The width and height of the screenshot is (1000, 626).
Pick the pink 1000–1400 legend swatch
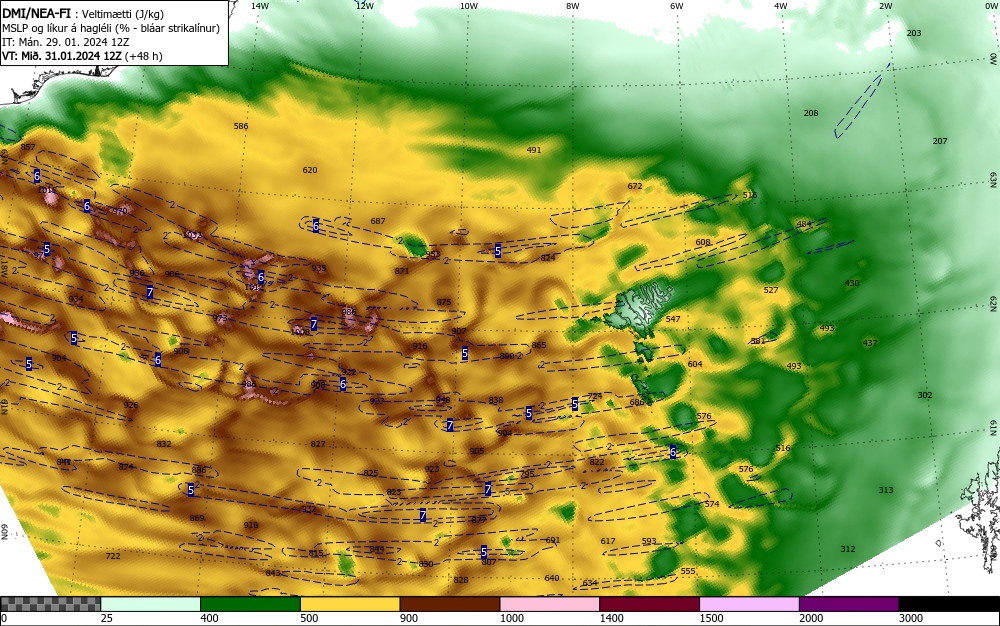[550, 604]
